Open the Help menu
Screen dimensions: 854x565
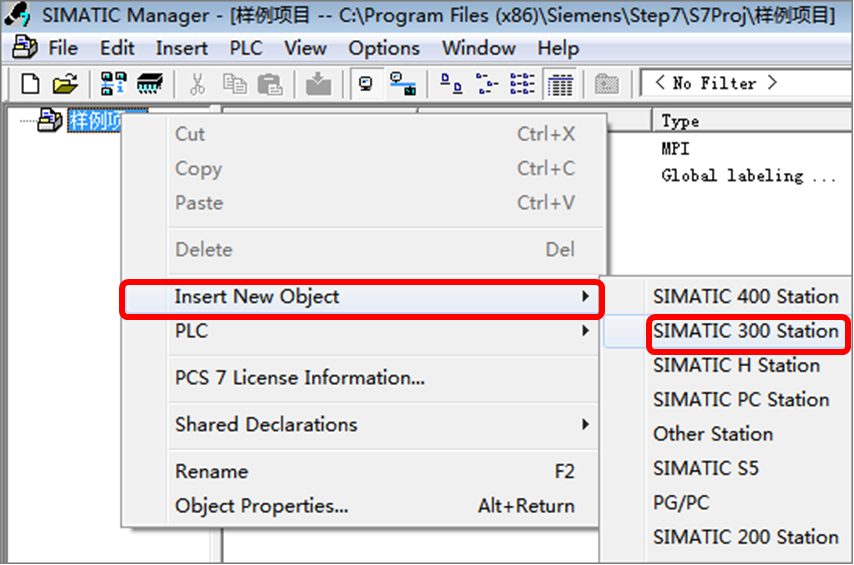(558, 48)
